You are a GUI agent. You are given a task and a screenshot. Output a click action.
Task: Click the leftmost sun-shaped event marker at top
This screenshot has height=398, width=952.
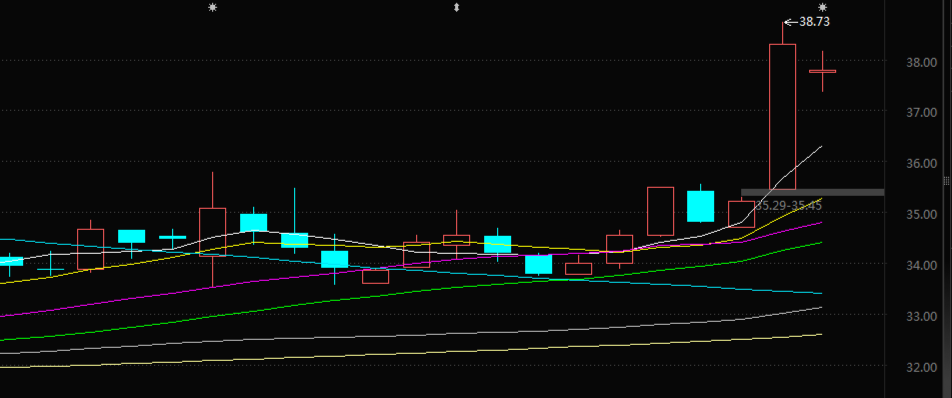[212, 8]
